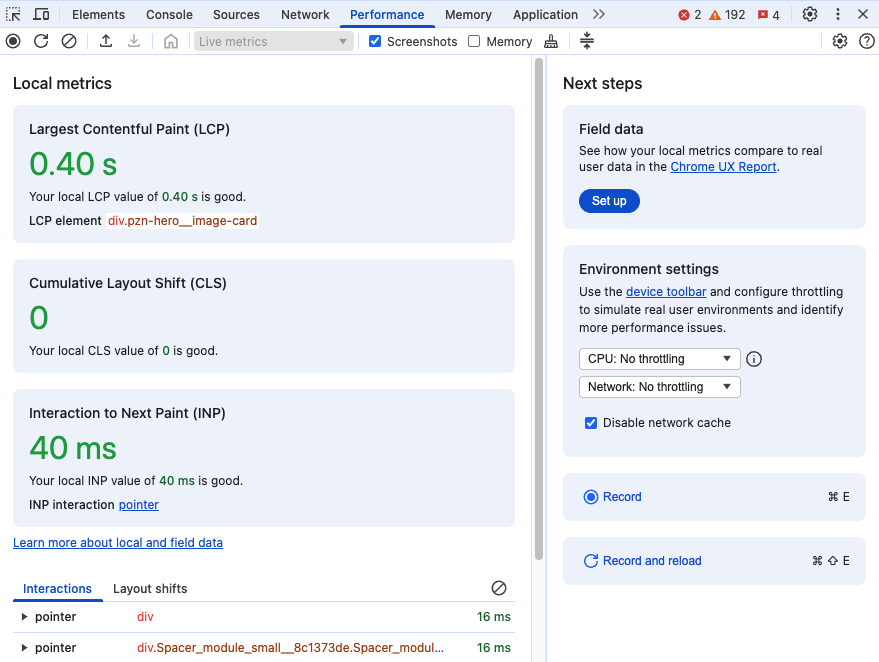The width and height of the screenshot is (879, 662).
Task: Open the Live metrics dropdown
Action: point(274,41)
